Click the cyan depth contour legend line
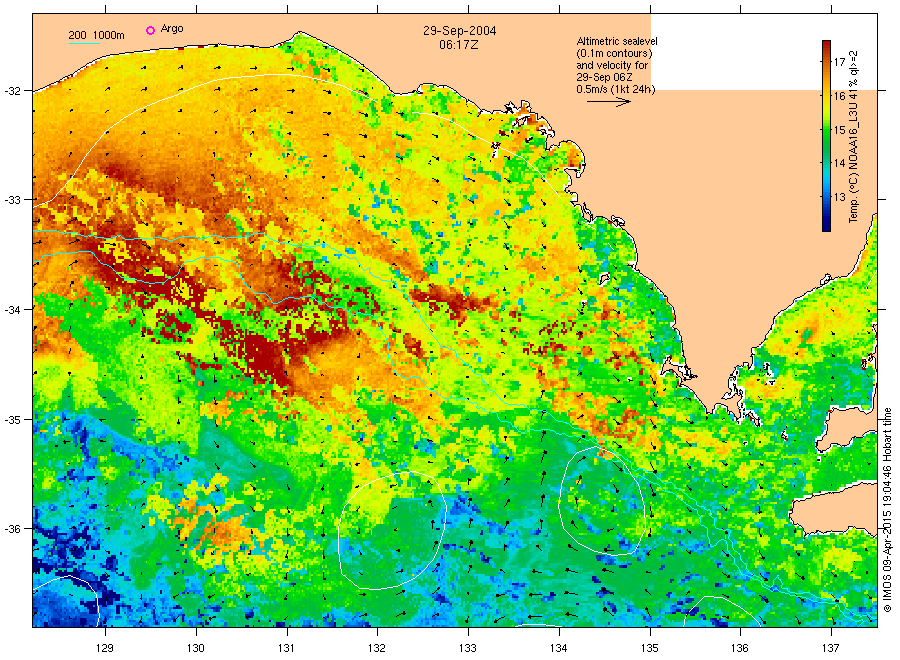Screen dimensions: 900x660 pos(84,43)
